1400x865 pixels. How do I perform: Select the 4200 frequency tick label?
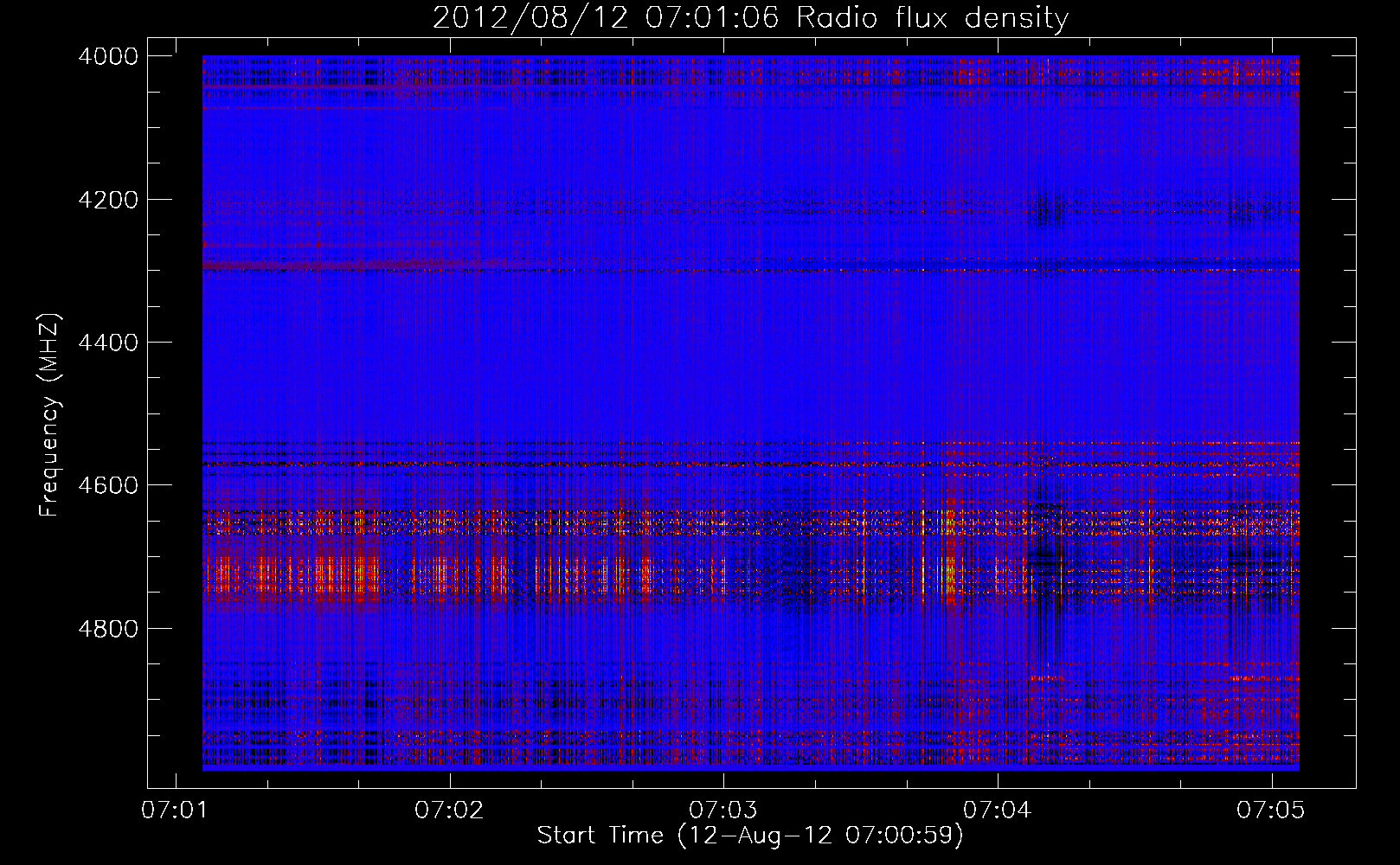tap(108, 200)
